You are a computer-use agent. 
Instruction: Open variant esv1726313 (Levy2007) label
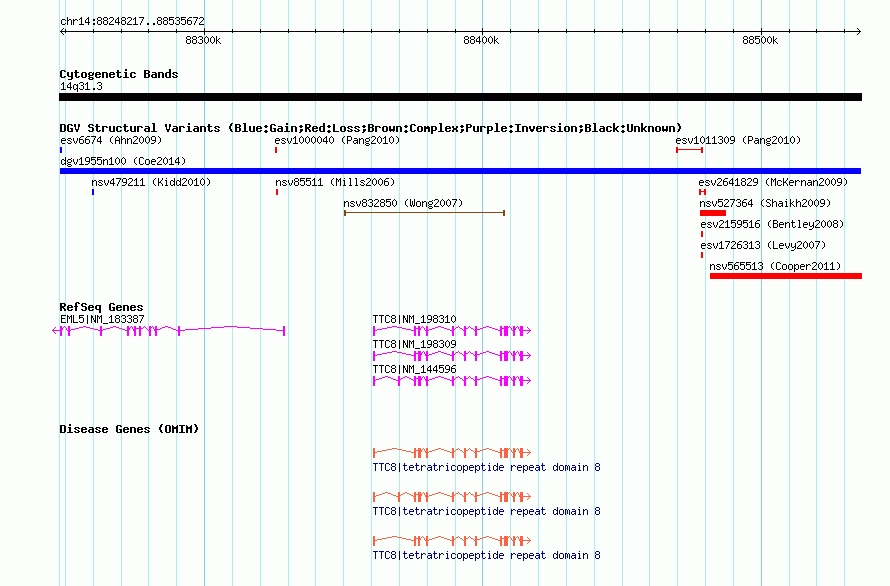tap(763, 245)
